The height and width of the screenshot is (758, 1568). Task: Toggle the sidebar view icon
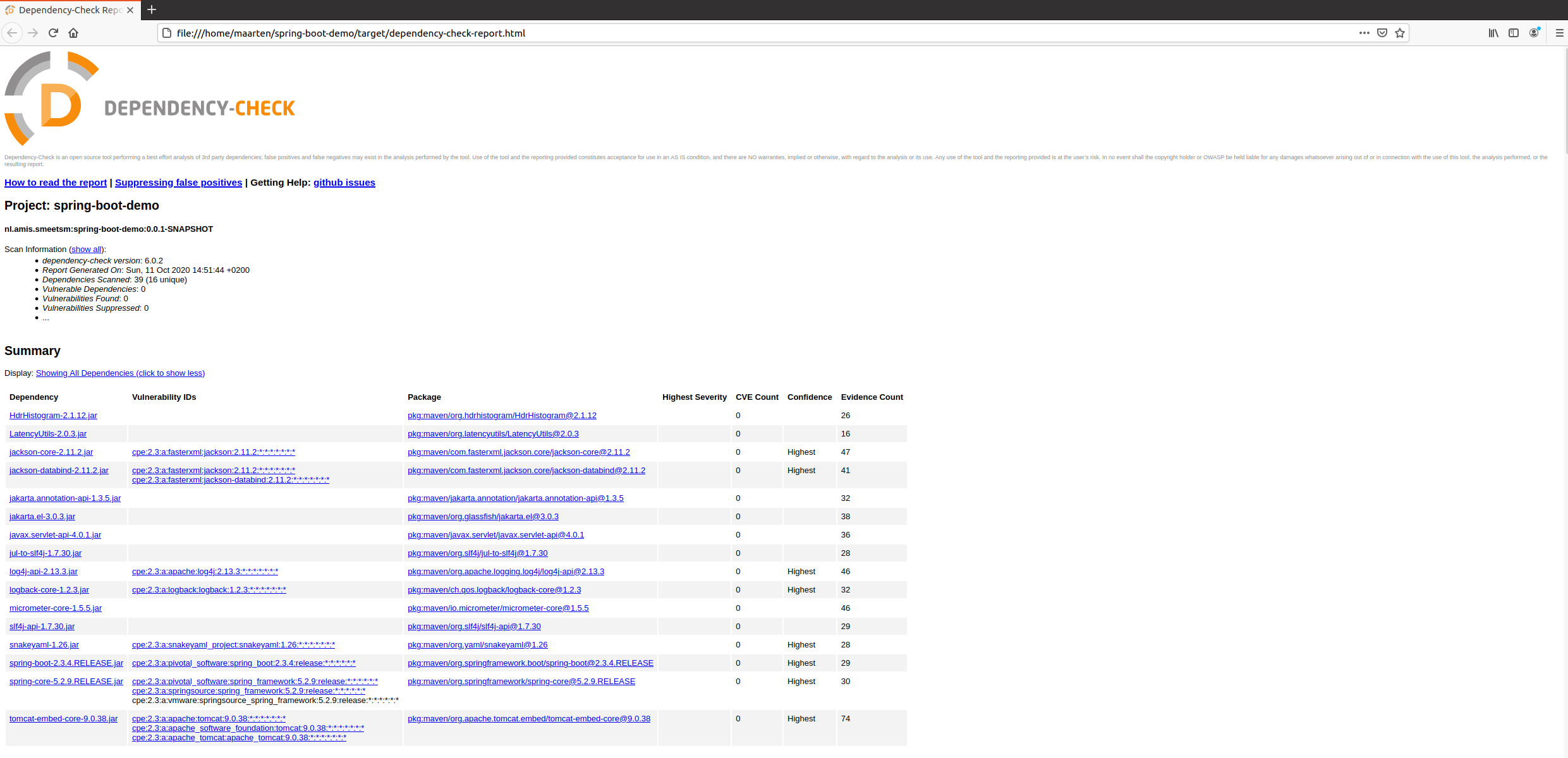coord(1514,33)
